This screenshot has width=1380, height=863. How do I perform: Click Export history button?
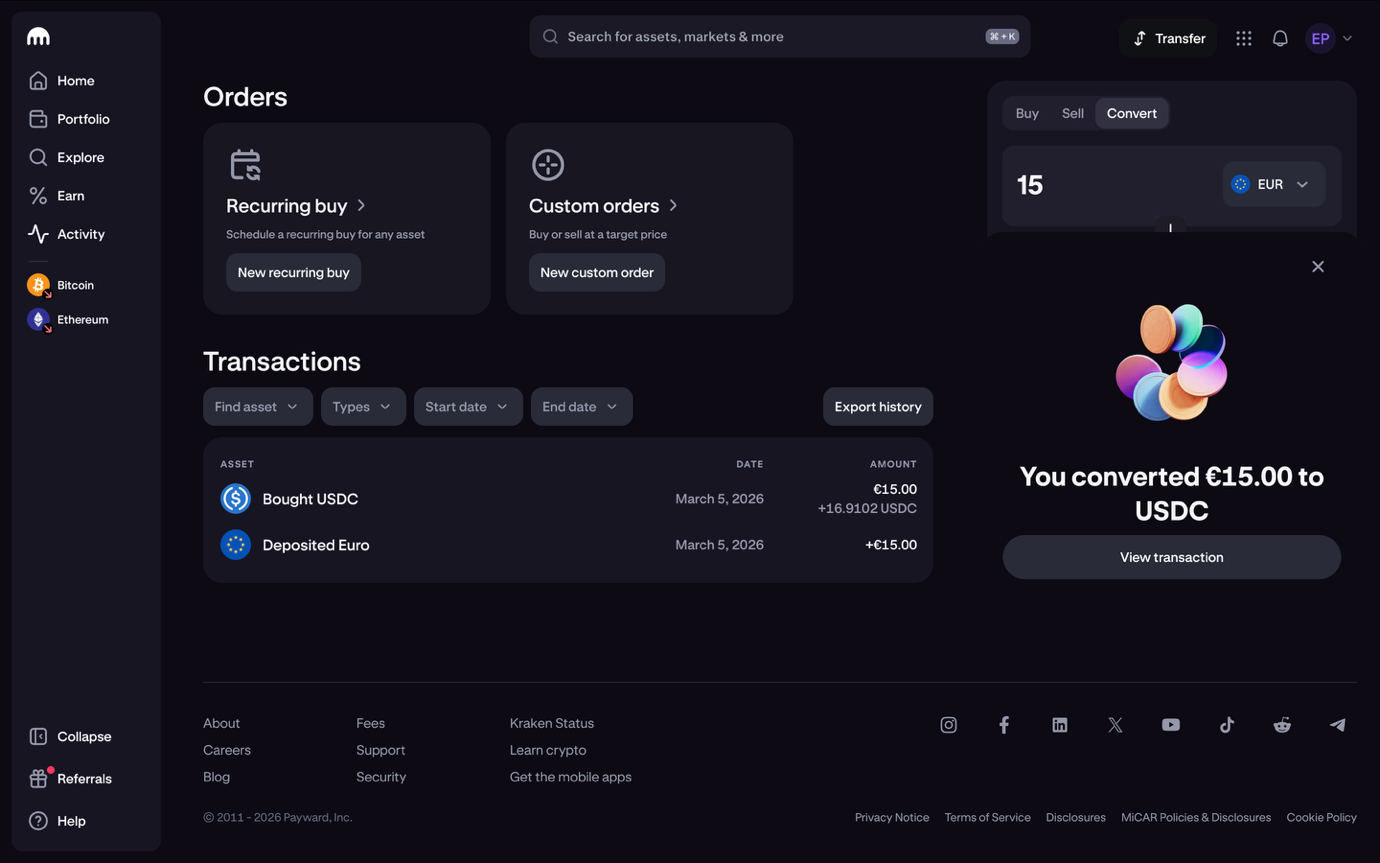(x=878, y=407)
